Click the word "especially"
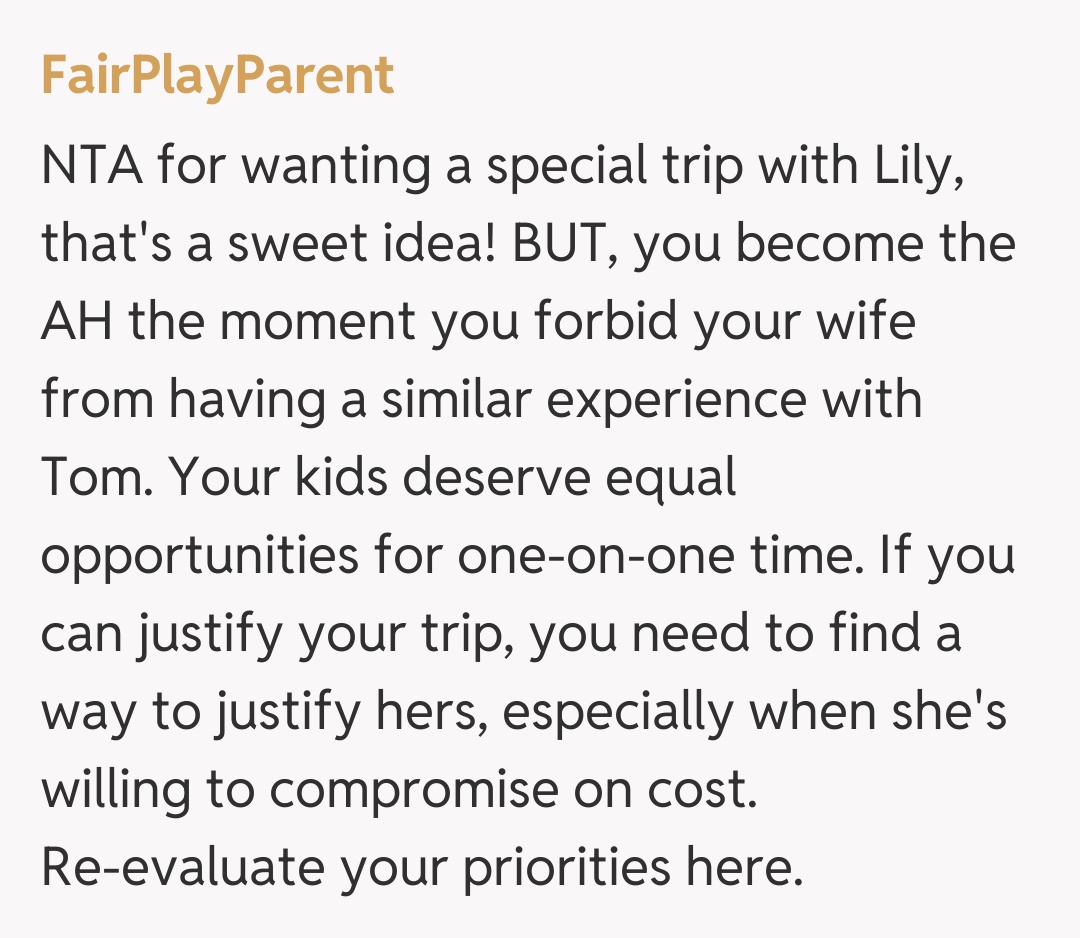 tap(620, 712)
